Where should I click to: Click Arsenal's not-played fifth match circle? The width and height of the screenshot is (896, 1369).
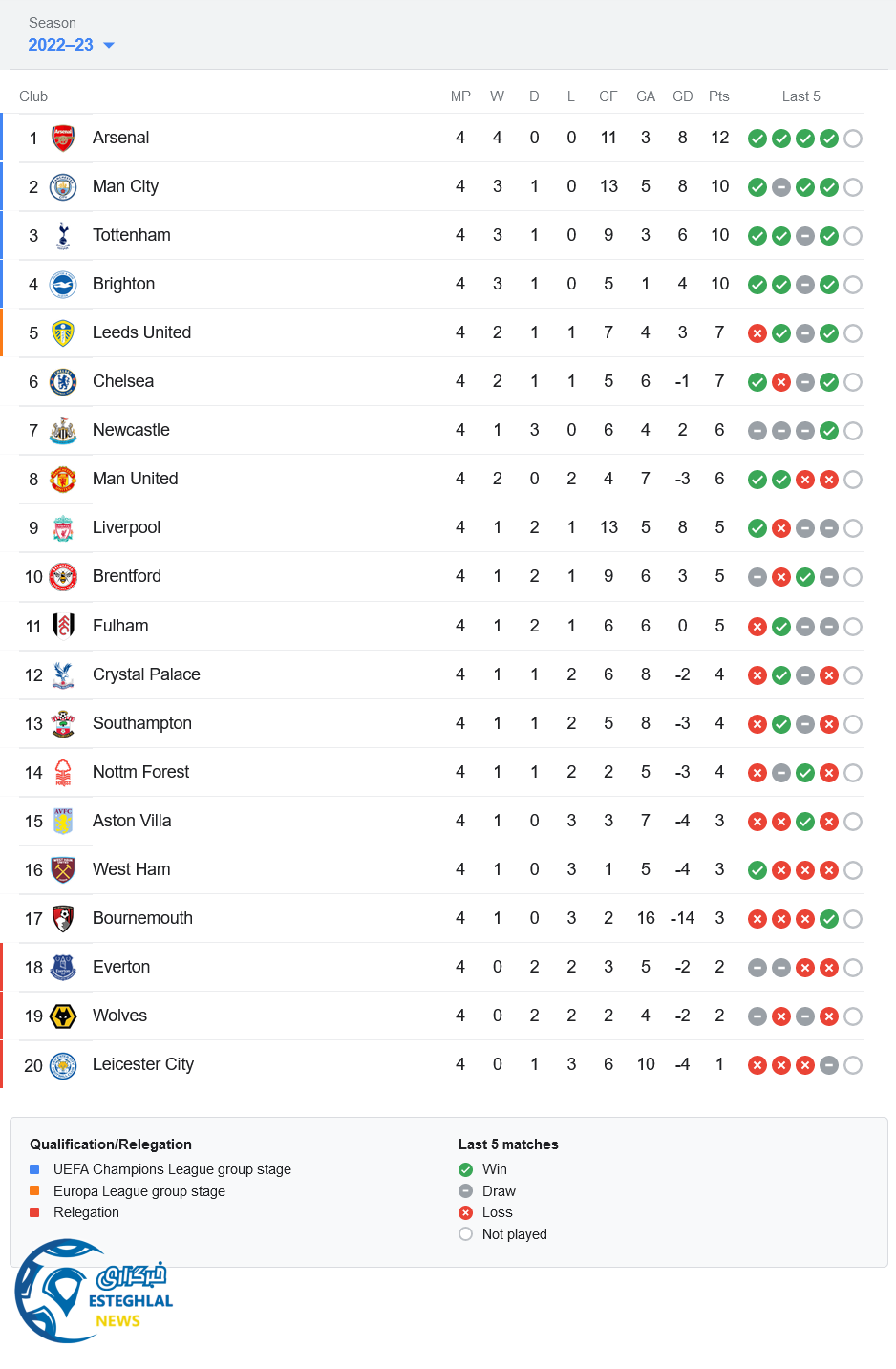[x=853, y=139]
